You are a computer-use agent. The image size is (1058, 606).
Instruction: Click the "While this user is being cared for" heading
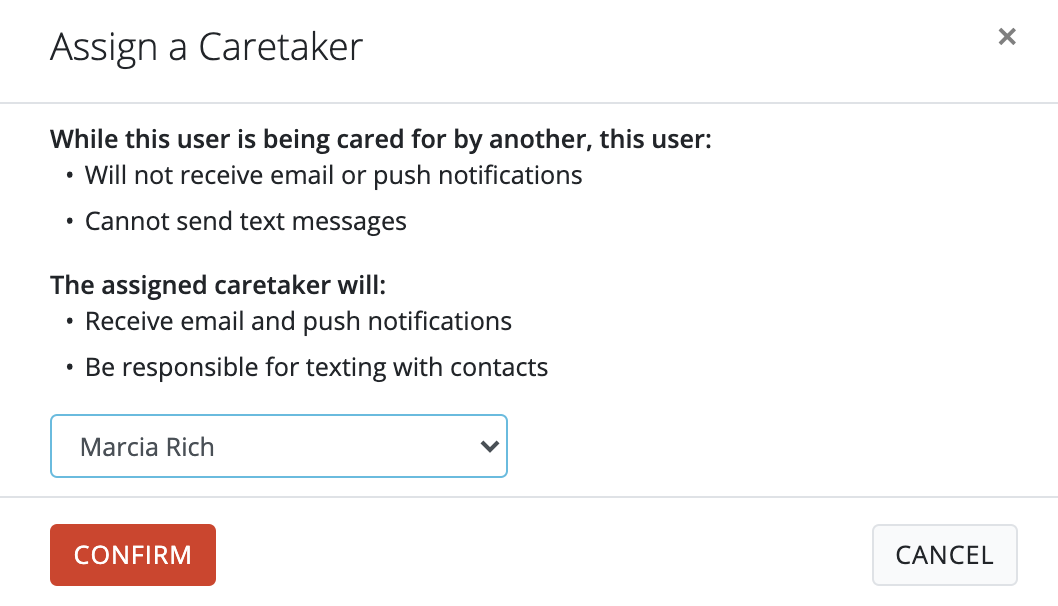[380, 139]
